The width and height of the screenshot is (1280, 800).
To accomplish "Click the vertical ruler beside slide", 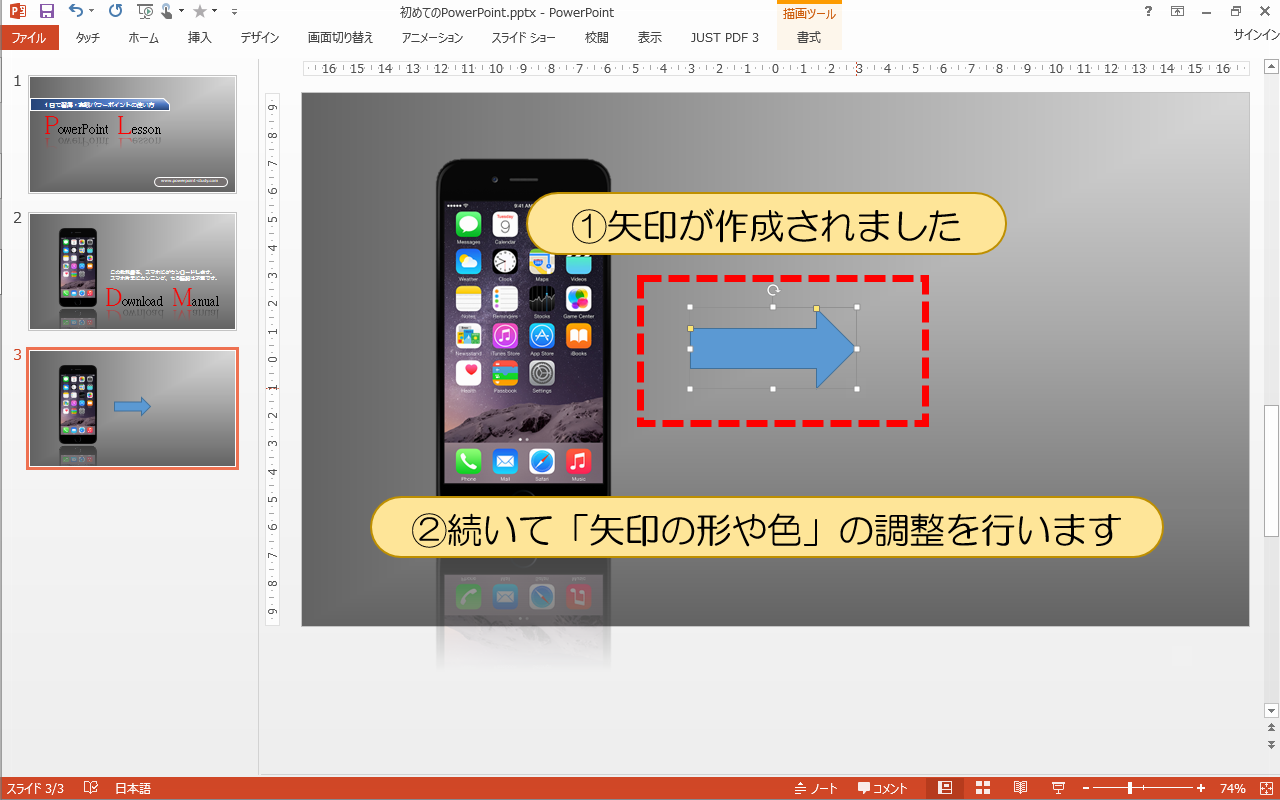I will [x=273, y=360].
